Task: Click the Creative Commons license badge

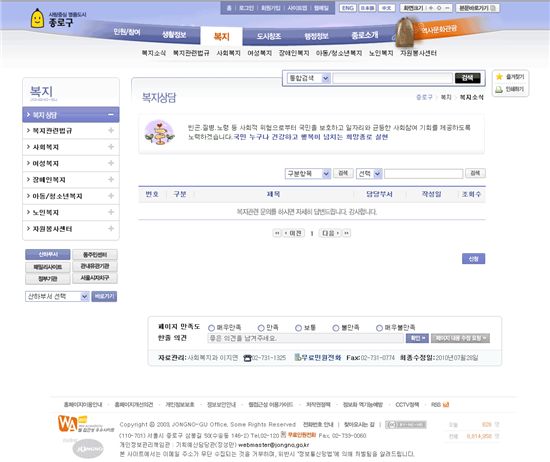Action: point(405,424)
